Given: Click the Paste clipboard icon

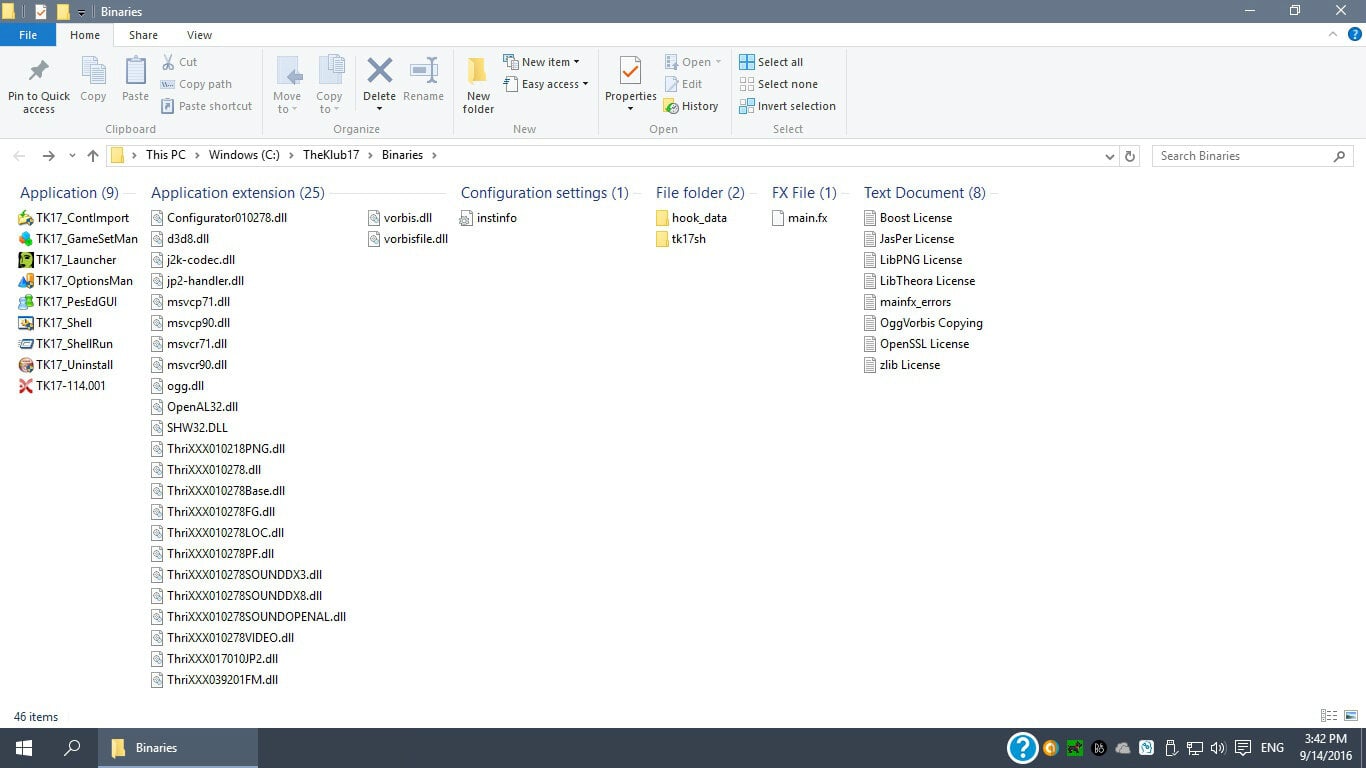Looking at the screenshot, I should (135, 72).
